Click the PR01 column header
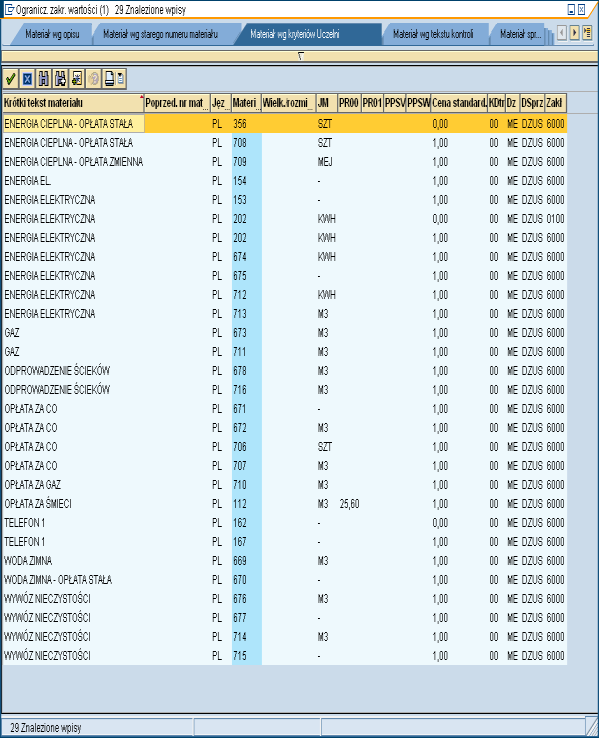Viewport: 599px width, 738px height. (x=372, y=103)
